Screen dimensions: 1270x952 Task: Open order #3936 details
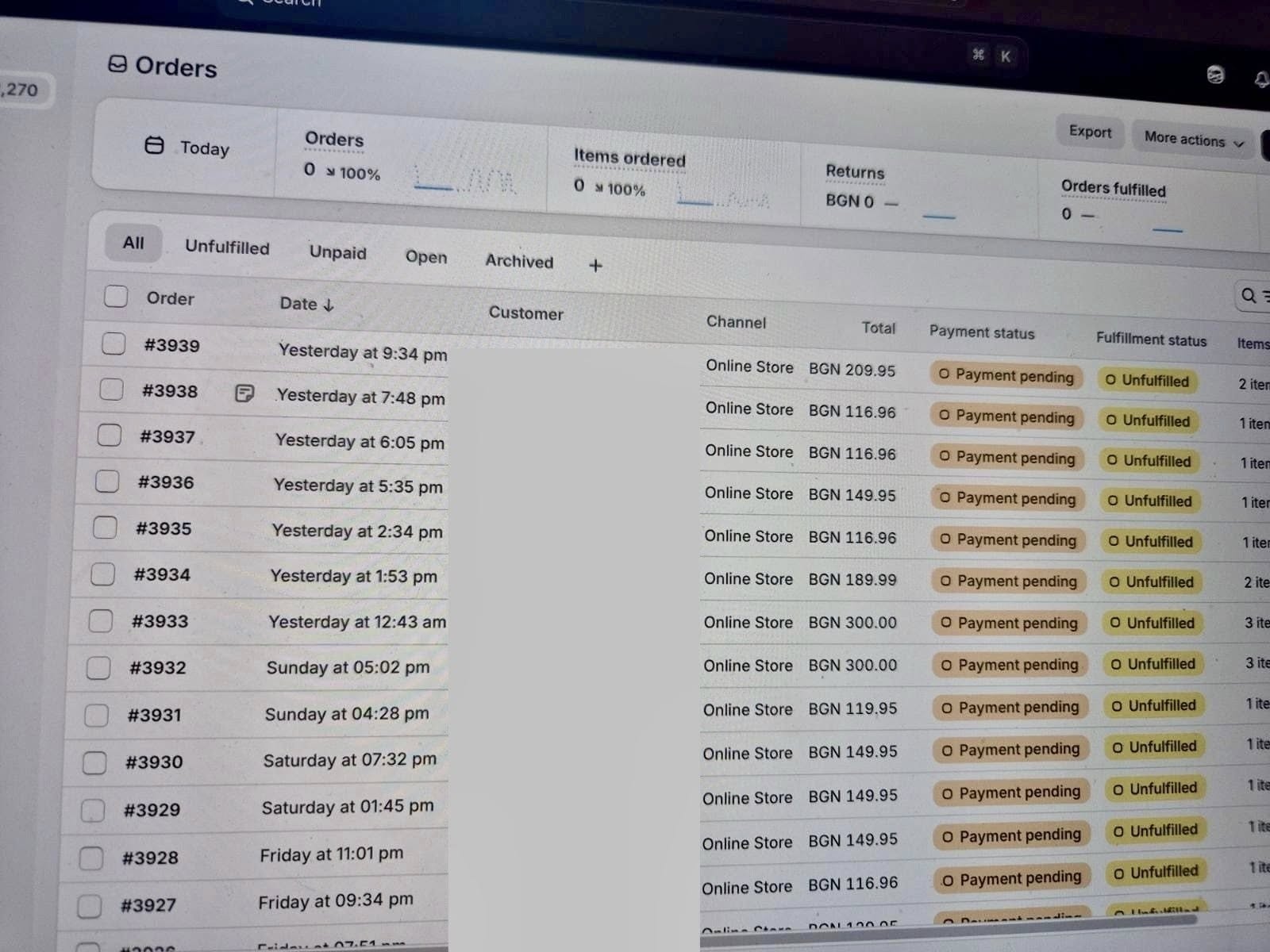pyautogui.click(x=166, y=482)
